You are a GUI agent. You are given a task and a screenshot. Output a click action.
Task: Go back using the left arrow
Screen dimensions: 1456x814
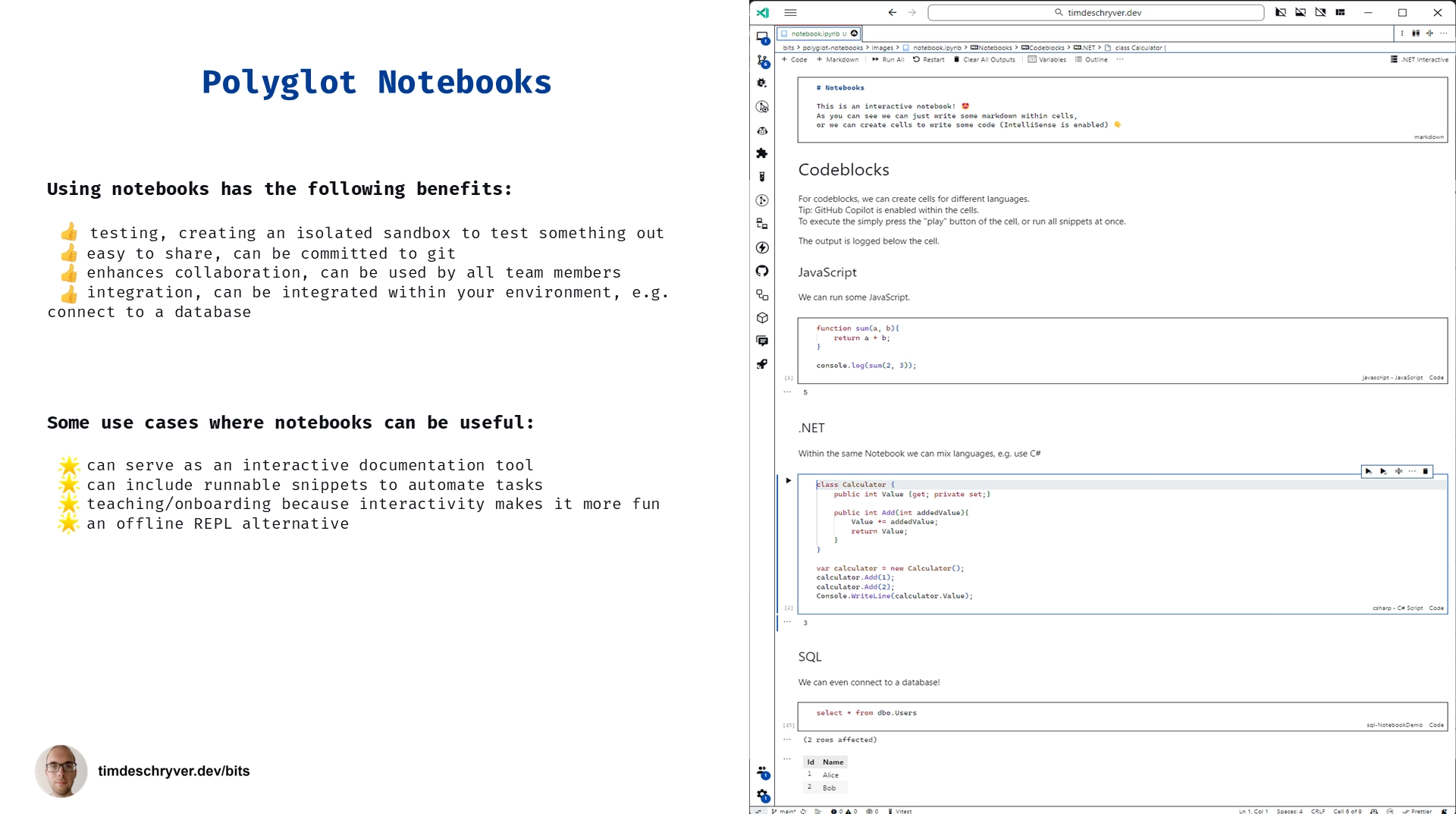893,12
